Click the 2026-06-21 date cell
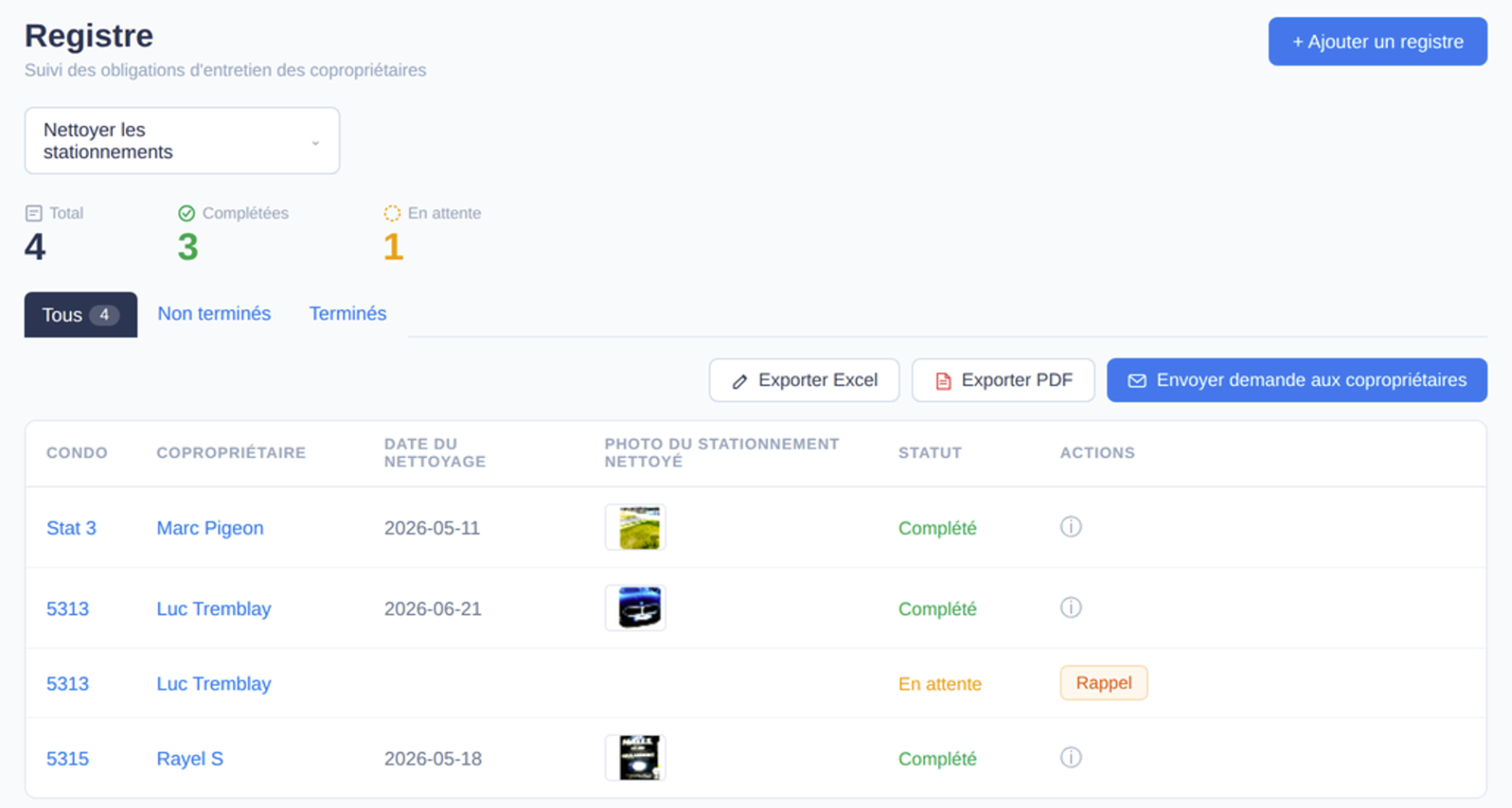 point(432,609)
